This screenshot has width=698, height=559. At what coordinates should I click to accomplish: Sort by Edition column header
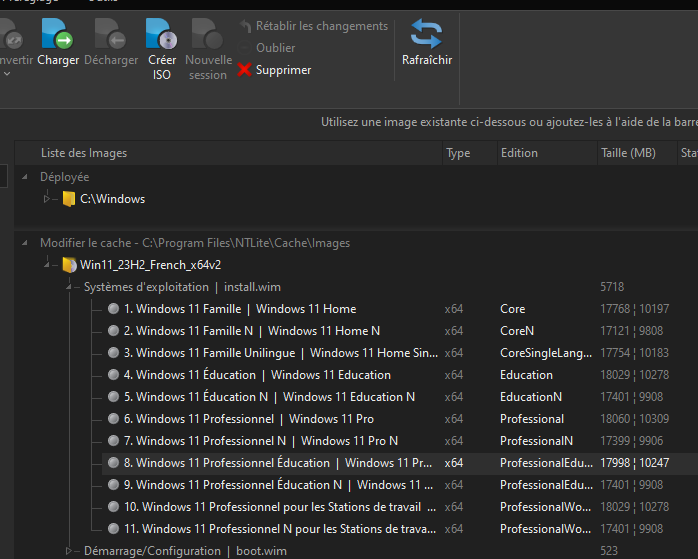click(x=547, y=153)
